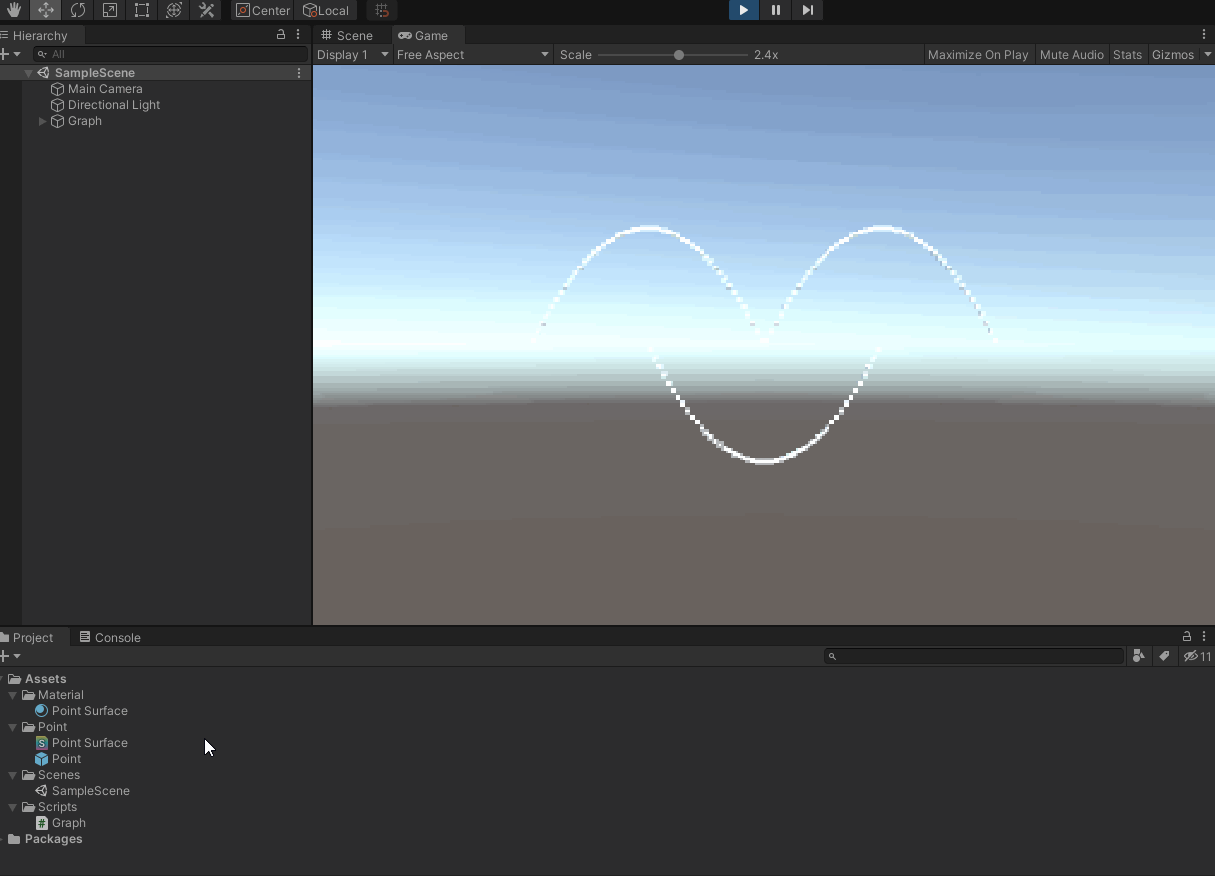
Task: Toggle Local handle rotation
Action: pos(325,10)
